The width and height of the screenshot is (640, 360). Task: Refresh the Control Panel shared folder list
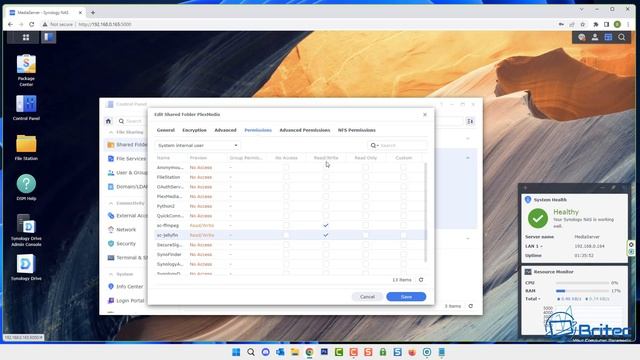[471, 306]
